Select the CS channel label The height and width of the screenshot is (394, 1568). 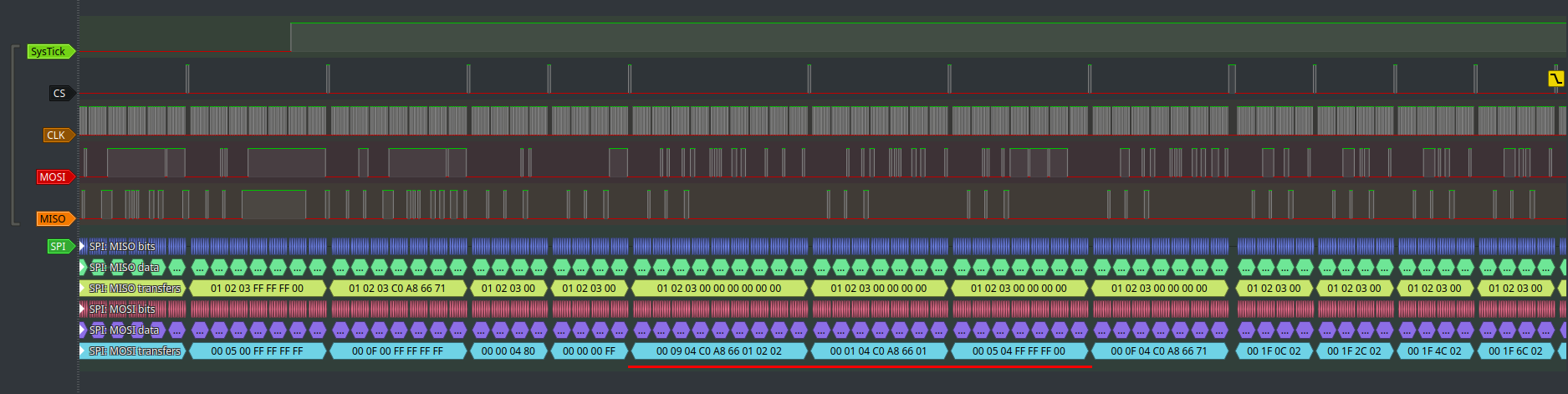click(59, 94)
